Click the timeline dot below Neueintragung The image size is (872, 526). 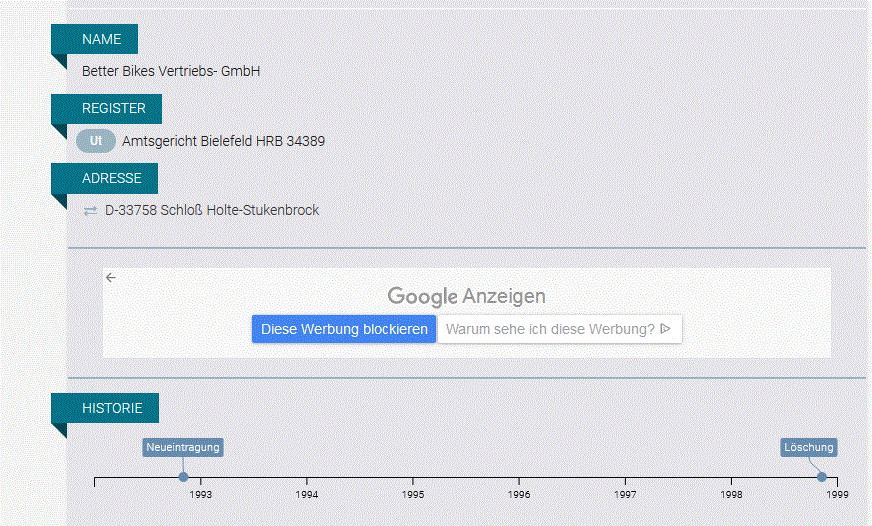click(x=183, y=477)
